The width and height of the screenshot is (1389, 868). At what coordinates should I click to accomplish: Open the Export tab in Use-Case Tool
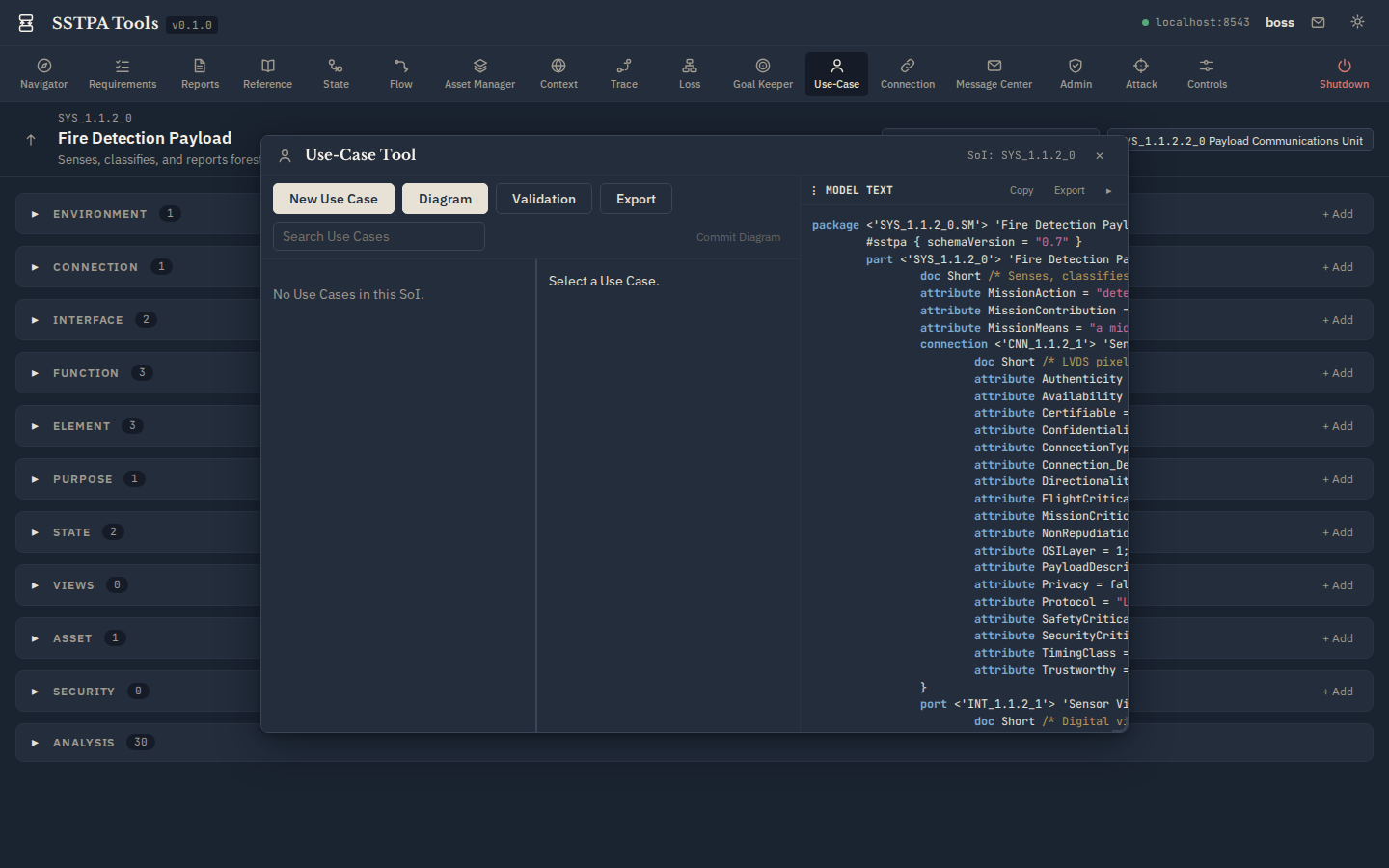coord(636,199)
